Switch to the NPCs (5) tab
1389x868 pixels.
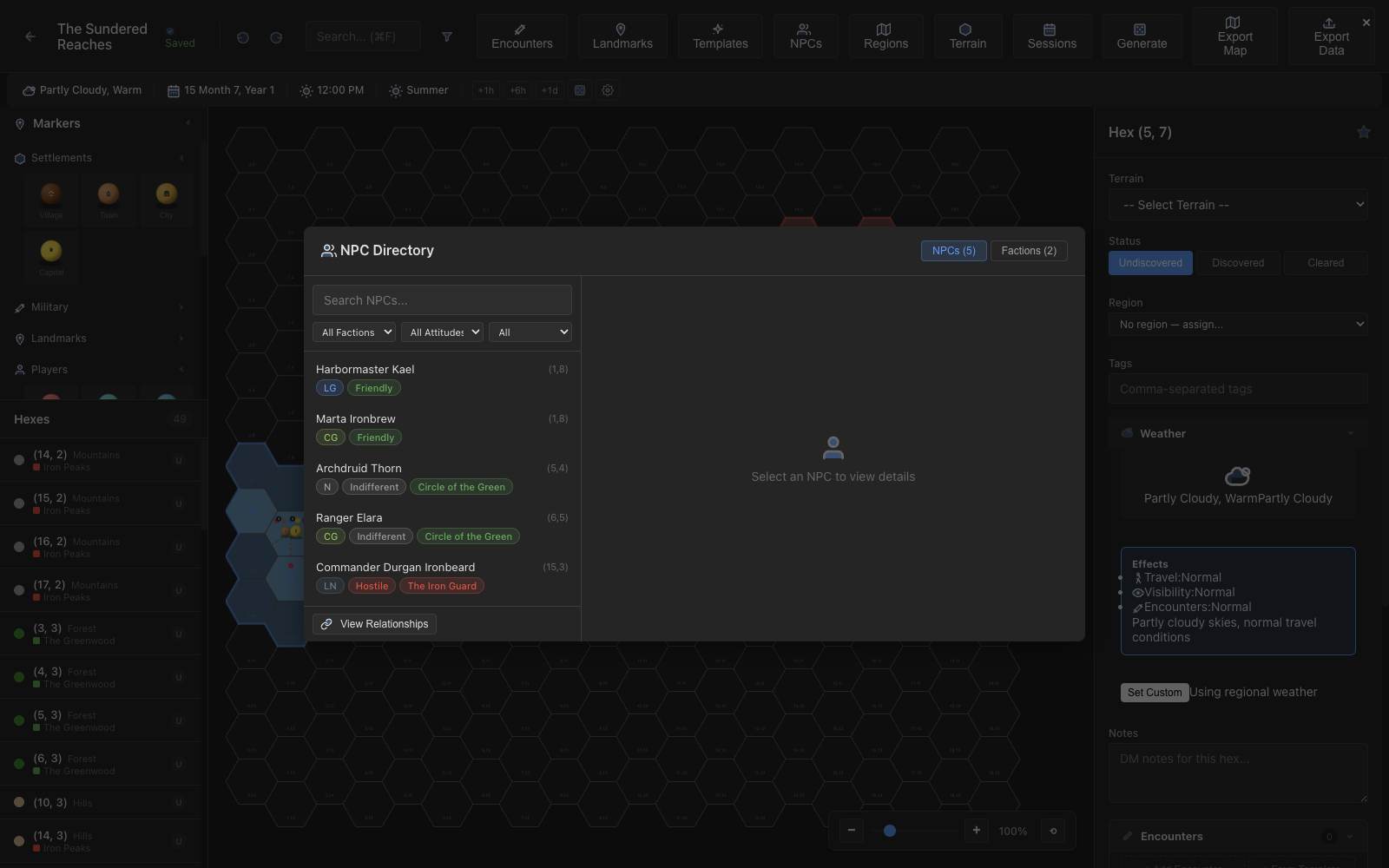[x=953, y=251]
